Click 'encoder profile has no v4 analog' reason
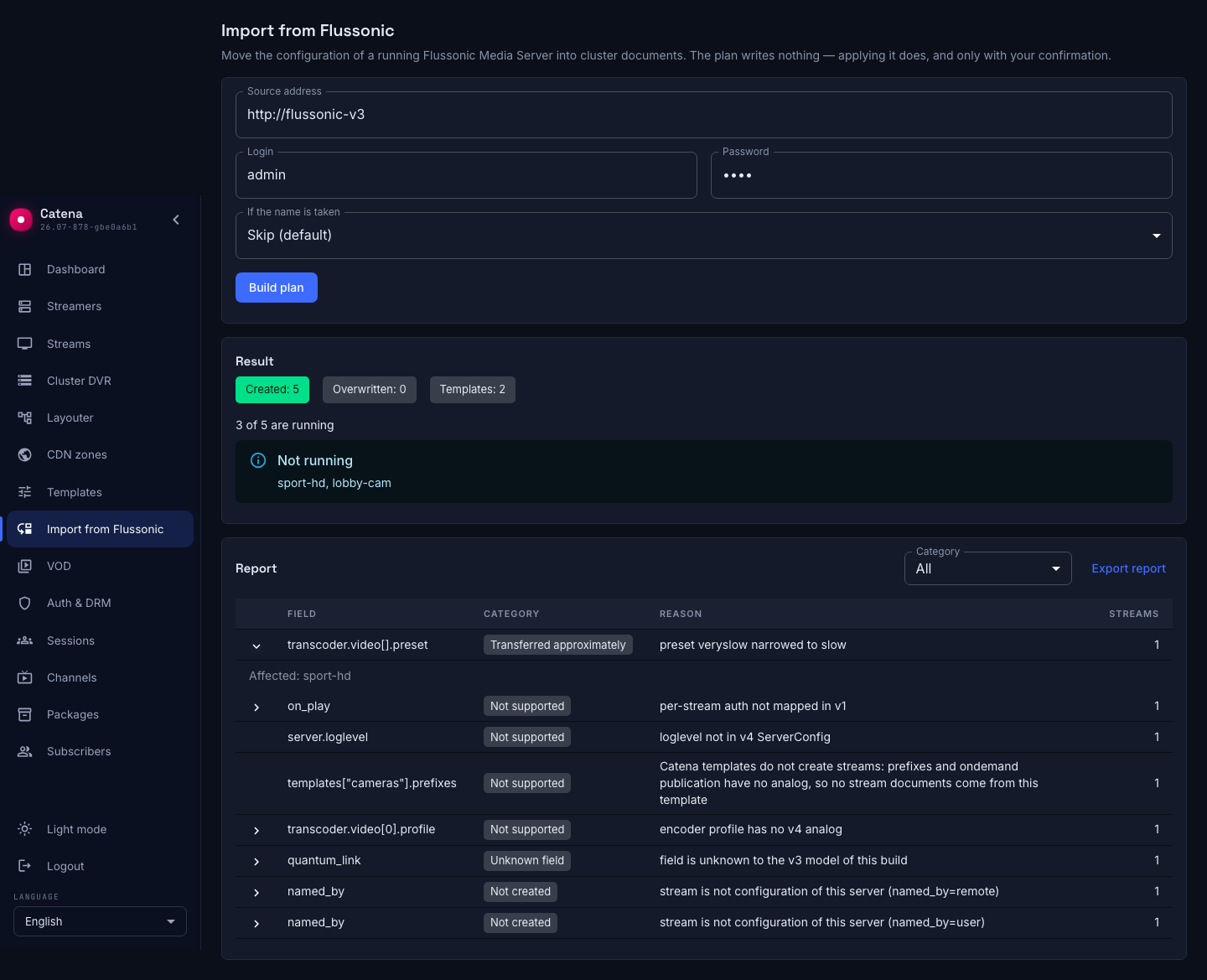 [751, 829]
